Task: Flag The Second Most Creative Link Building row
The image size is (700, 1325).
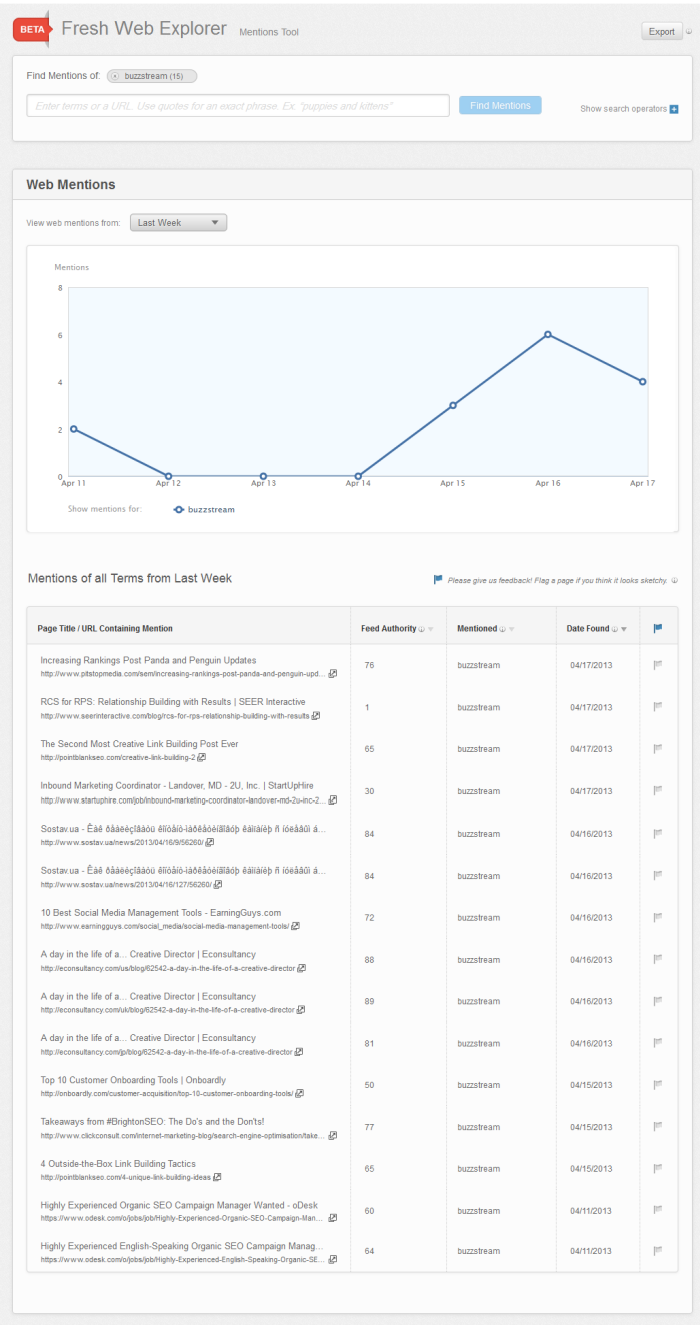Action: point(658,749)
